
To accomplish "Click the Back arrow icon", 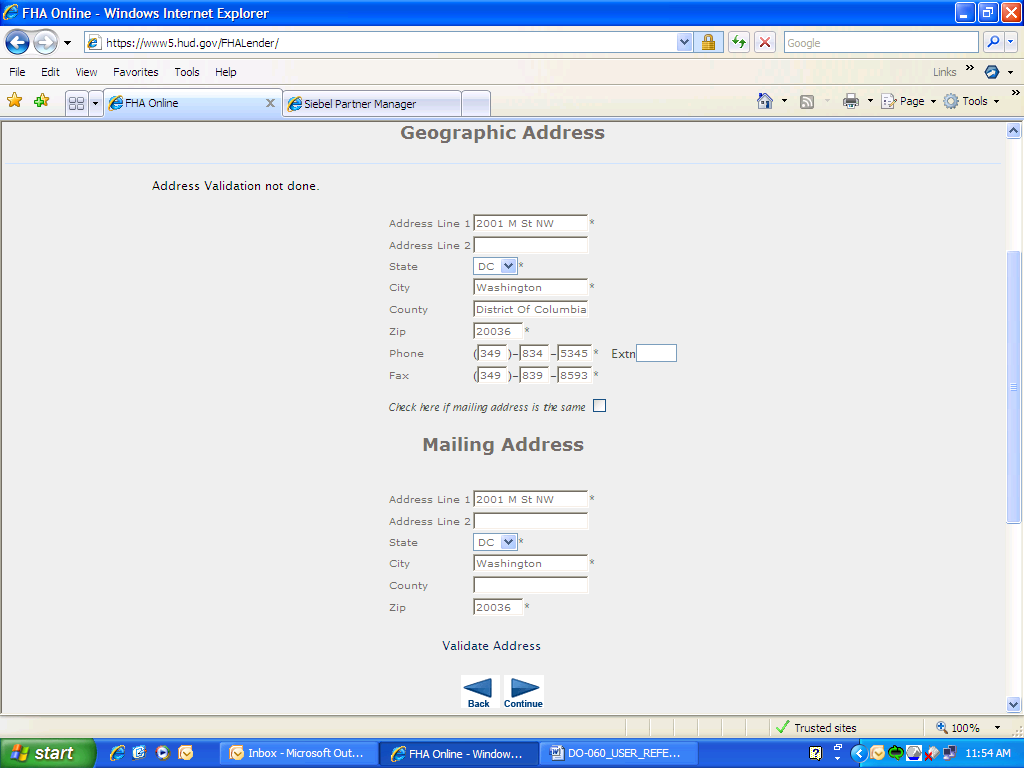I will tap(479, 689).
